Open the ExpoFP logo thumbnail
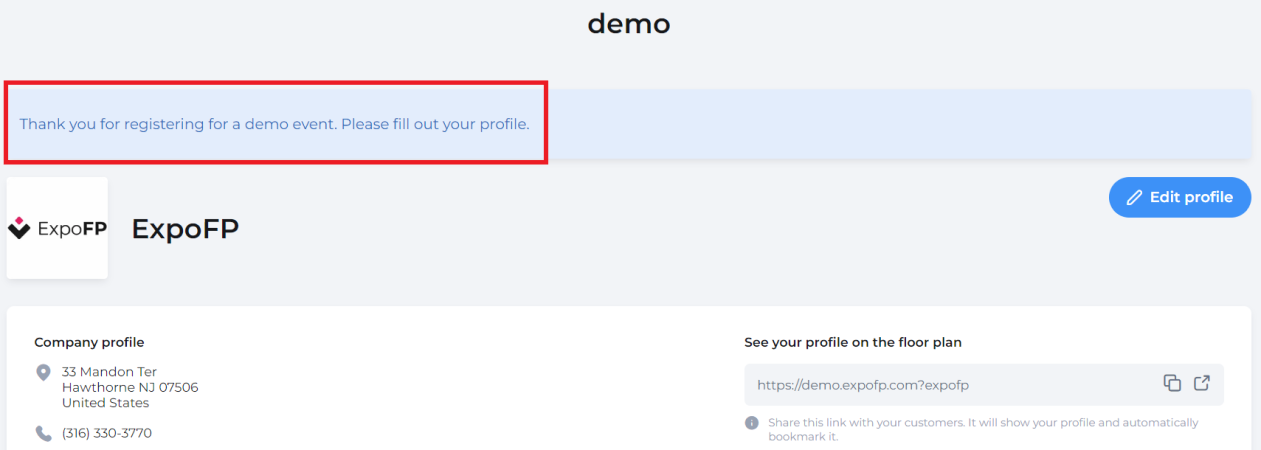The image size is (1261, 450). click(57, 228)
